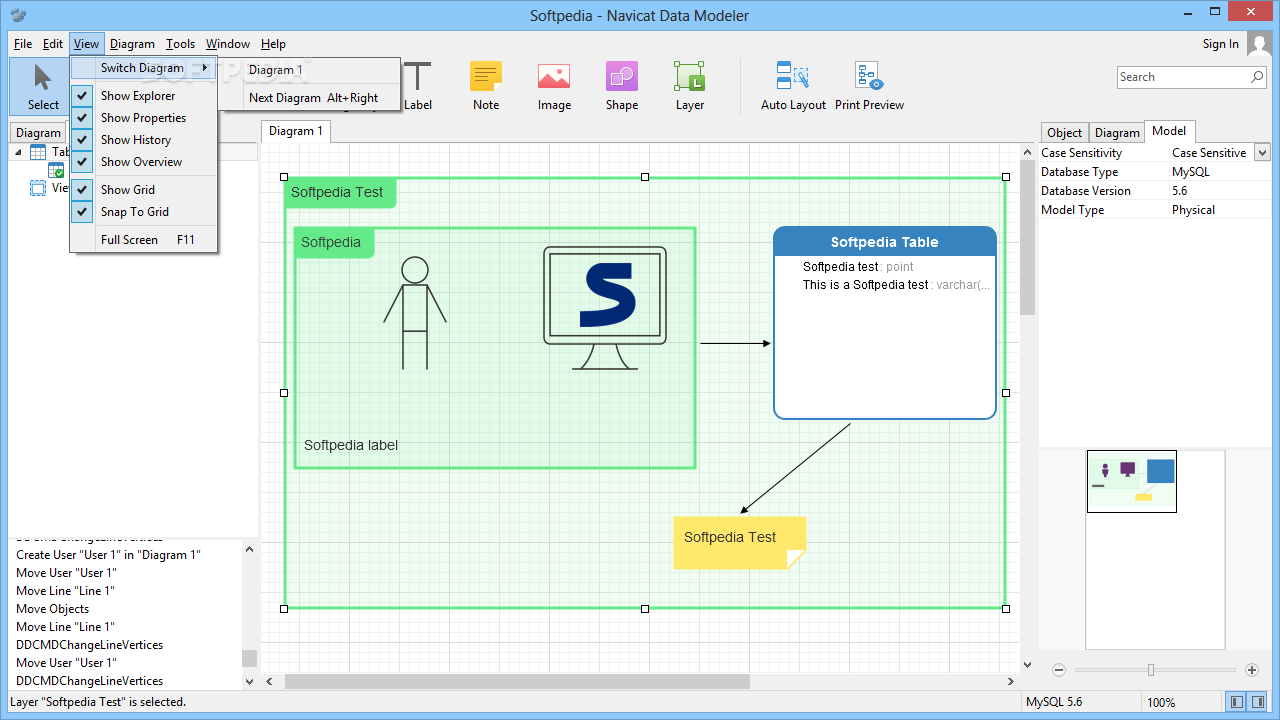1280x720 pixels.
Task: Click horizontal scrollbar right arrow
Action: [1011, 681]
